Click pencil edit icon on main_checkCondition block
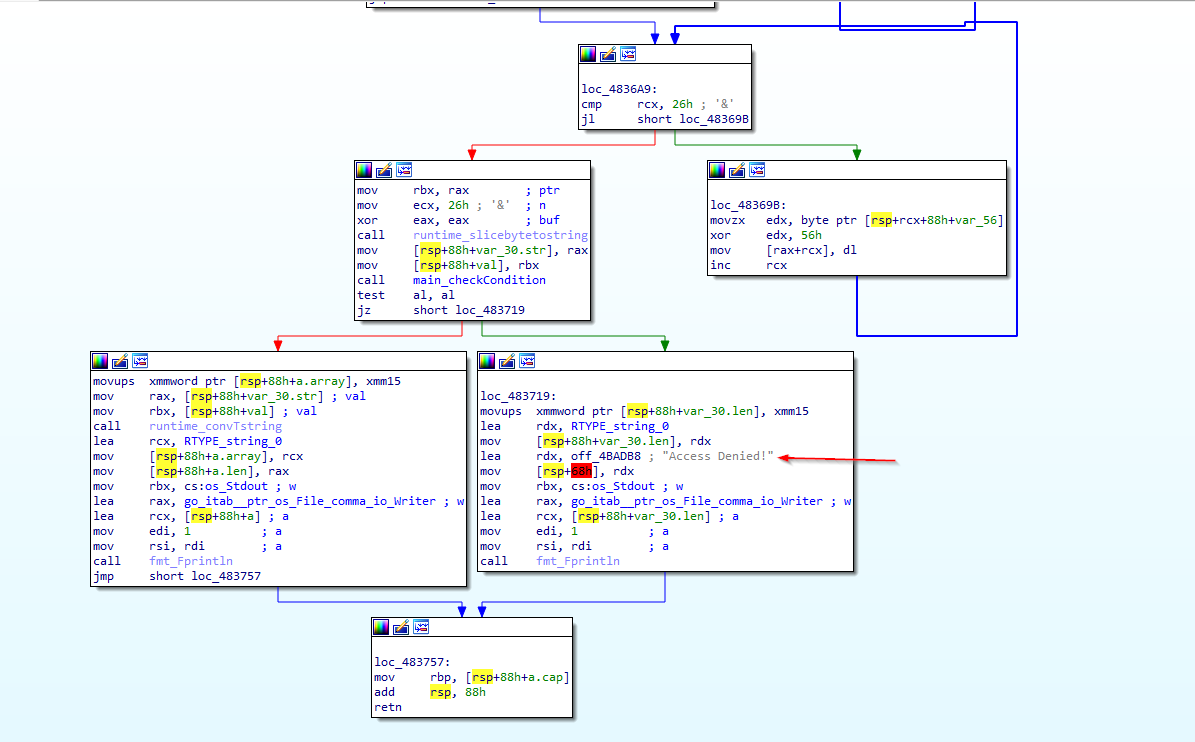Image resolution: width=1195 pixels, height=742 pixels. tap(383, 170)
